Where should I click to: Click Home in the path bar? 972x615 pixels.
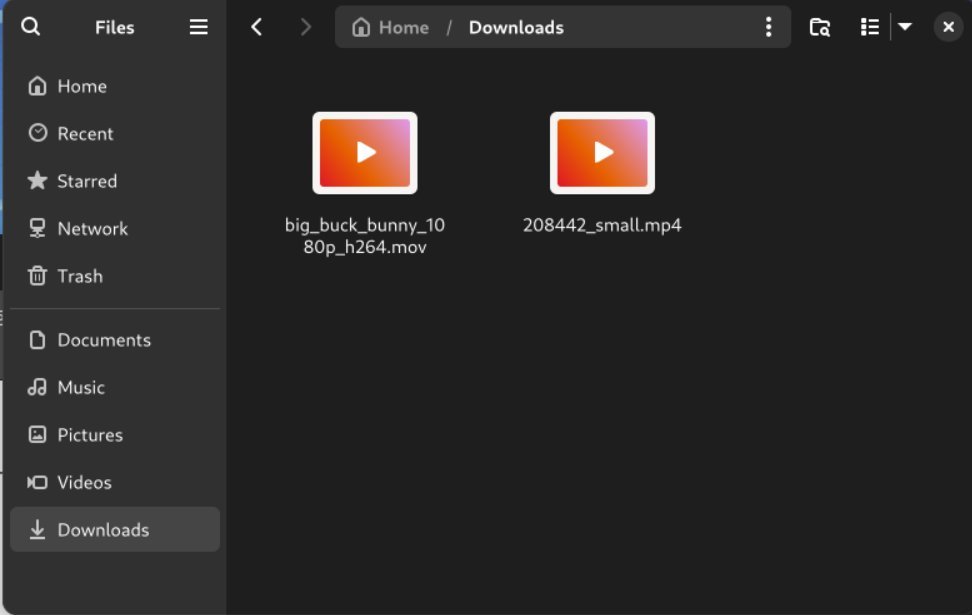[391, 27]
